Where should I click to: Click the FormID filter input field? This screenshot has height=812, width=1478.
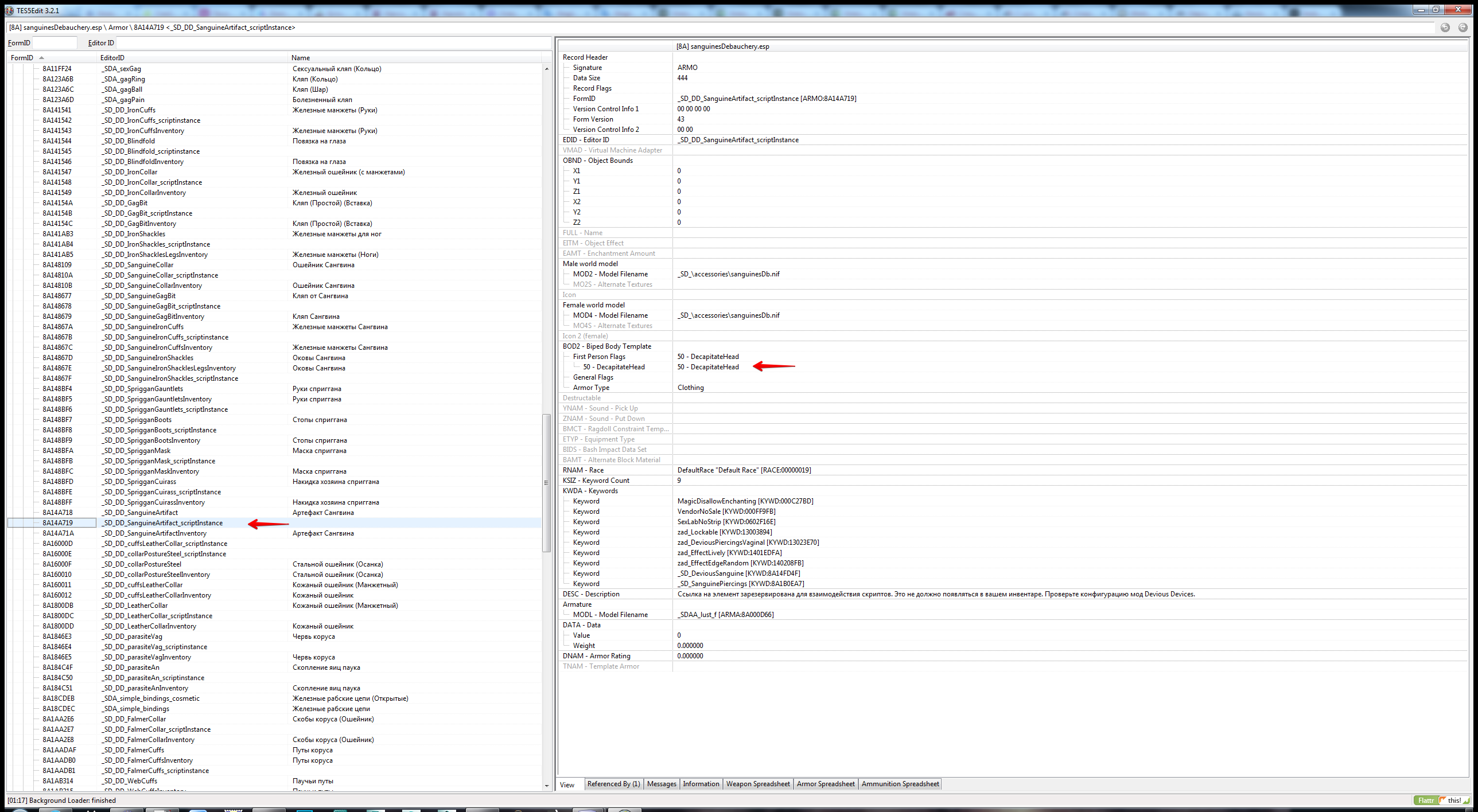point(55,43)
